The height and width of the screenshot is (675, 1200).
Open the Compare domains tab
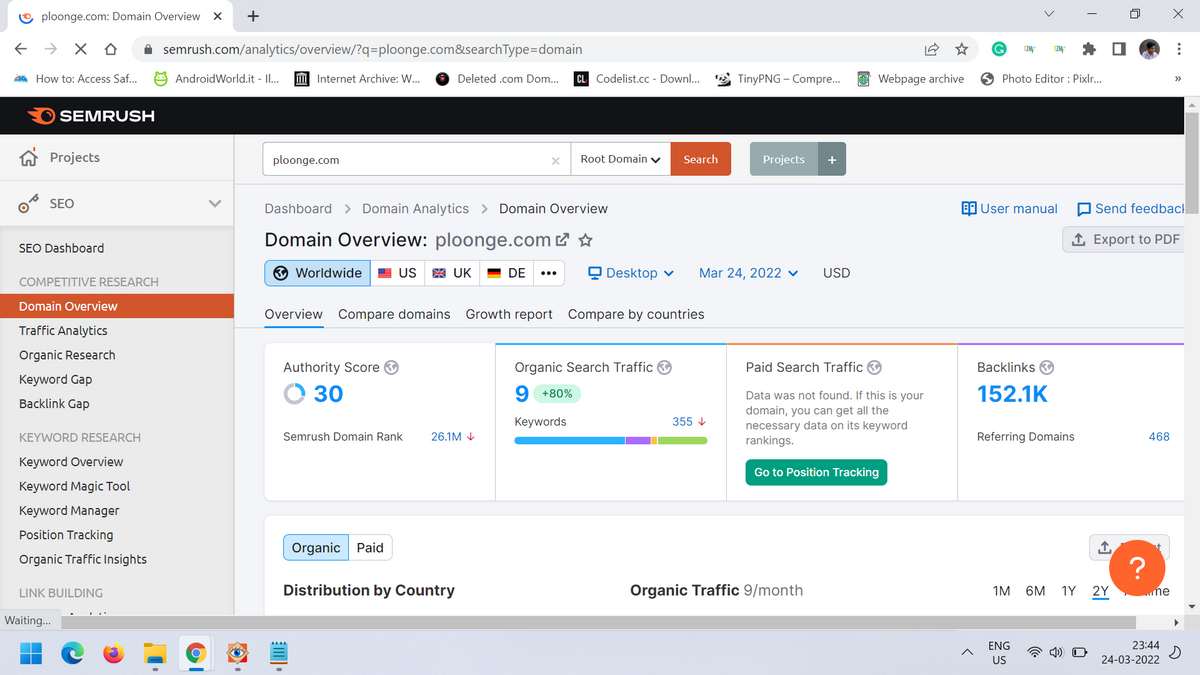pyautogui.click(x=394, y=314)
